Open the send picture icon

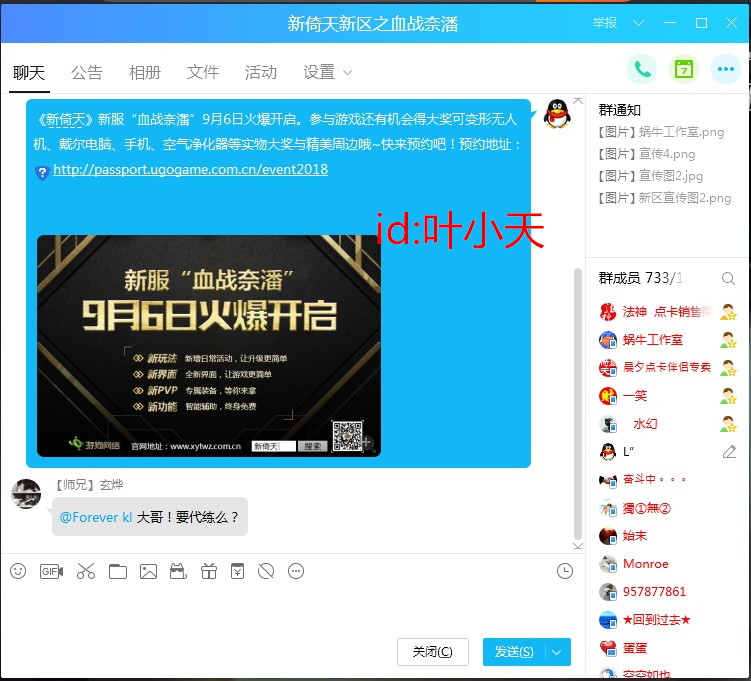148,571
